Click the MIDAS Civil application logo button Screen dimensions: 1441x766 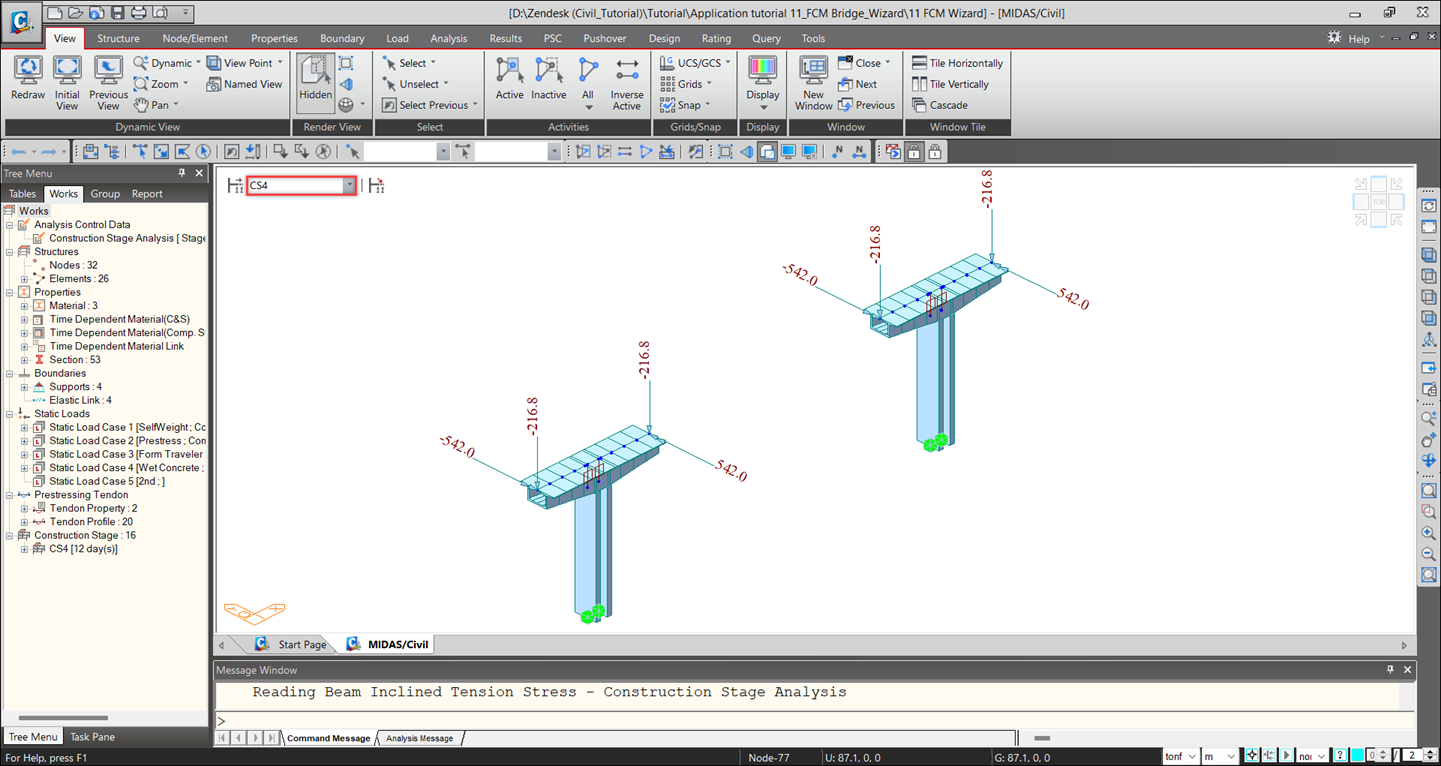tap(21, 20)
